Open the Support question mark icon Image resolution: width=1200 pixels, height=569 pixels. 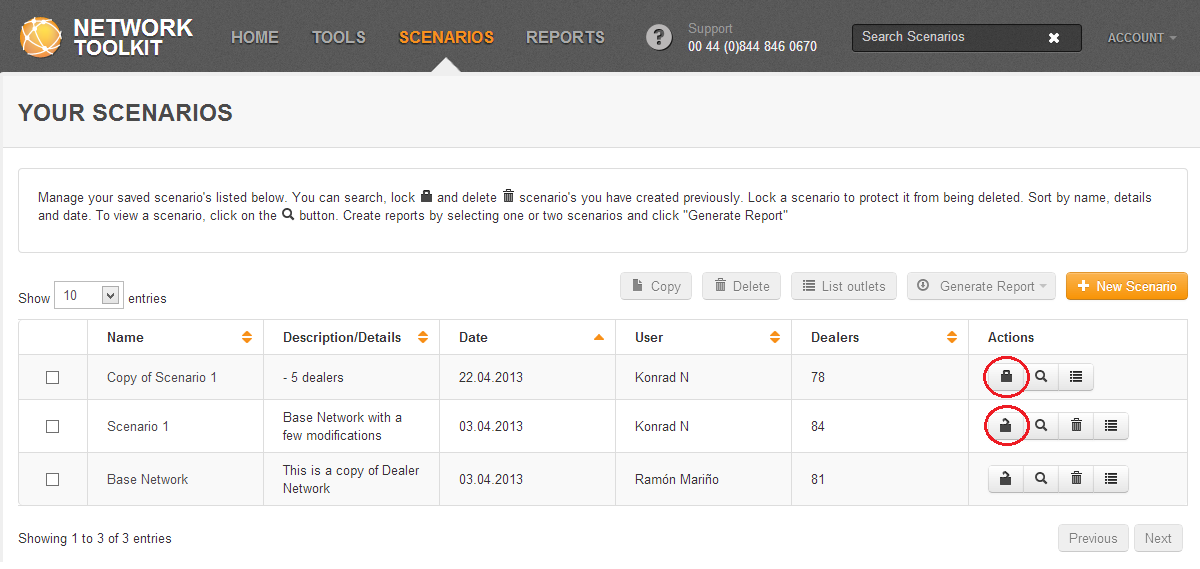click(658, 38)
